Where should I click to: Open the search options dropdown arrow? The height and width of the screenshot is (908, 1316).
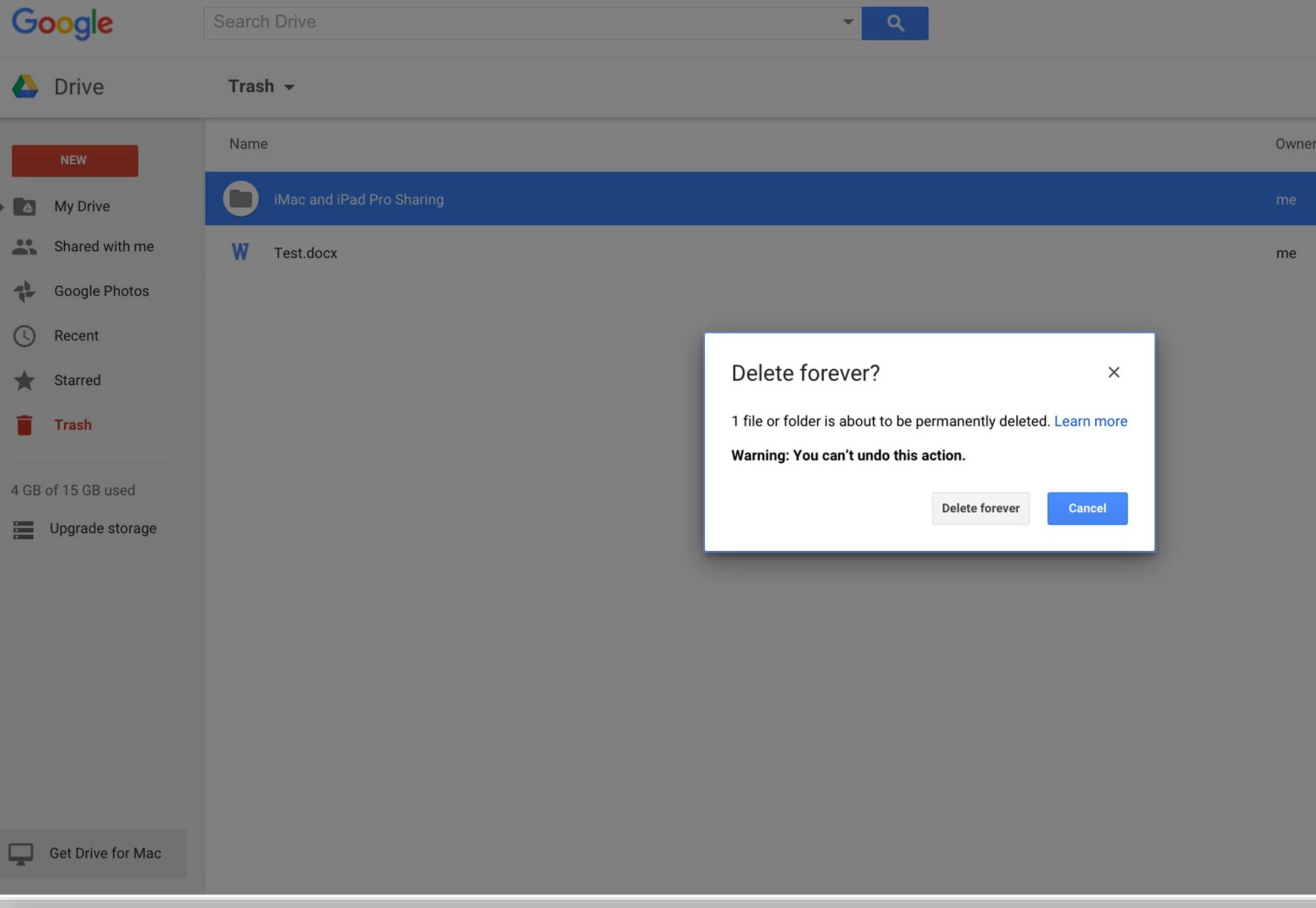pyautogui.click(x=847, y=22)
